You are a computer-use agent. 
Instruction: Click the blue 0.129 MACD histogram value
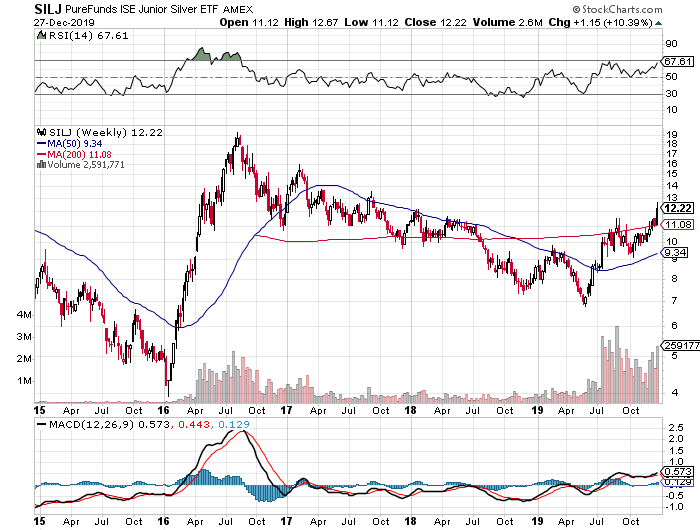click(234, 424)
